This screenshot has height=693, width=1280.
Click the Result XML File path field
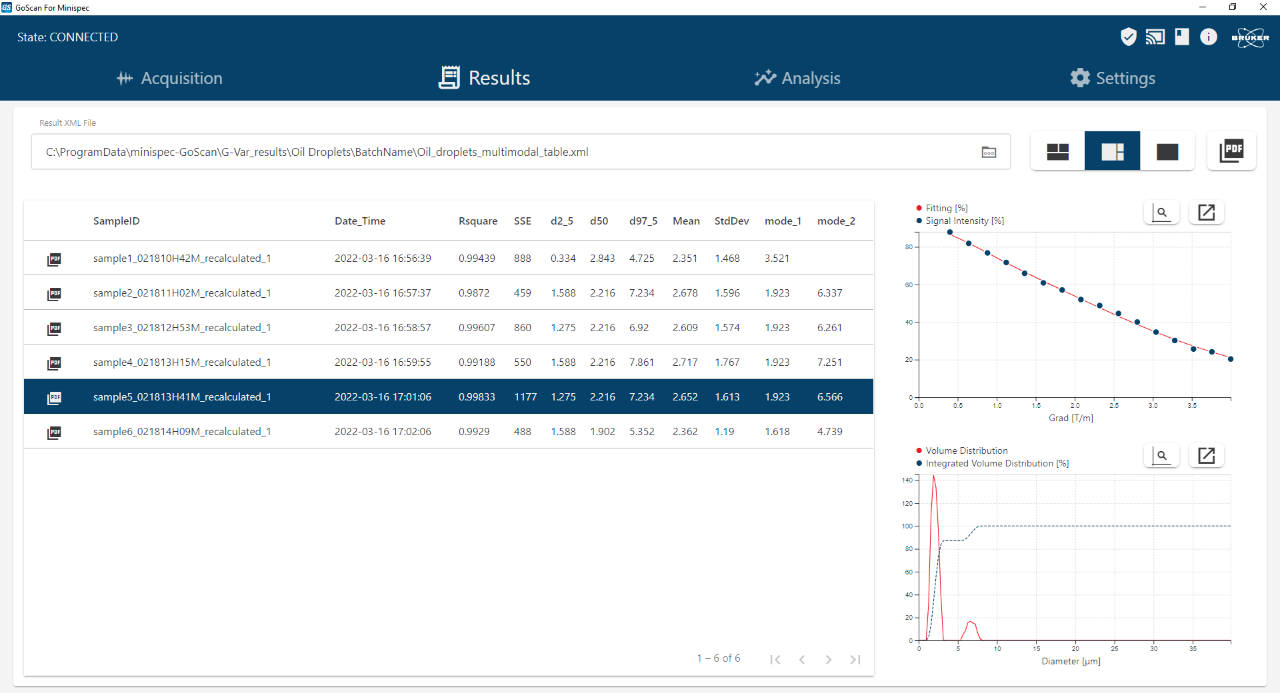click(x=500, y=152)
